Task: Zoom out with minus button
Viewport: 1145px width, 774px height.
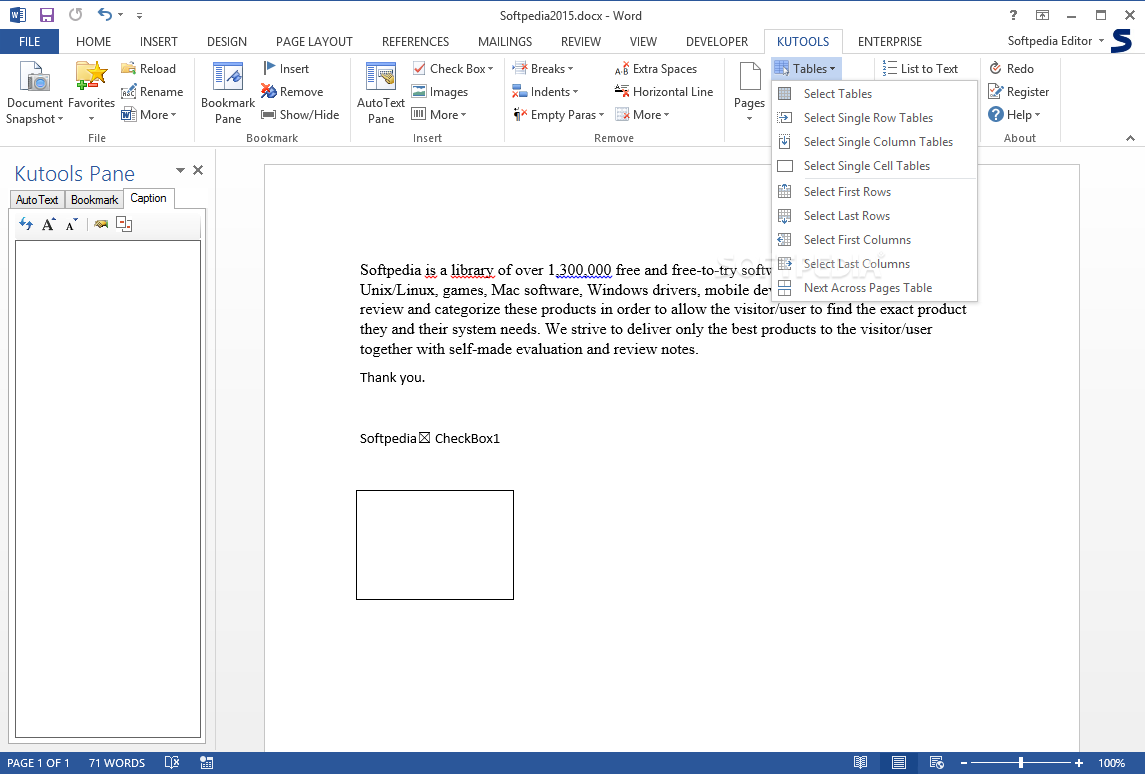Action: (x=964, y=763)
